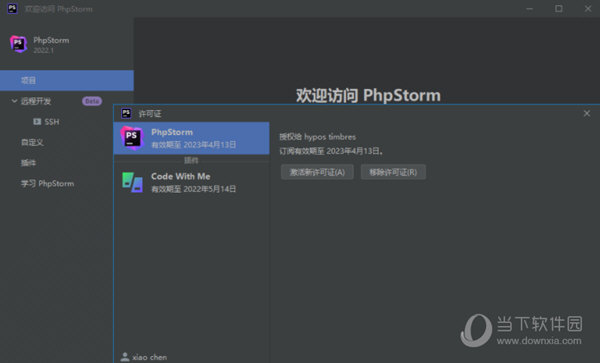Click the 授权给 hypos timbres text

click(318, 137)
